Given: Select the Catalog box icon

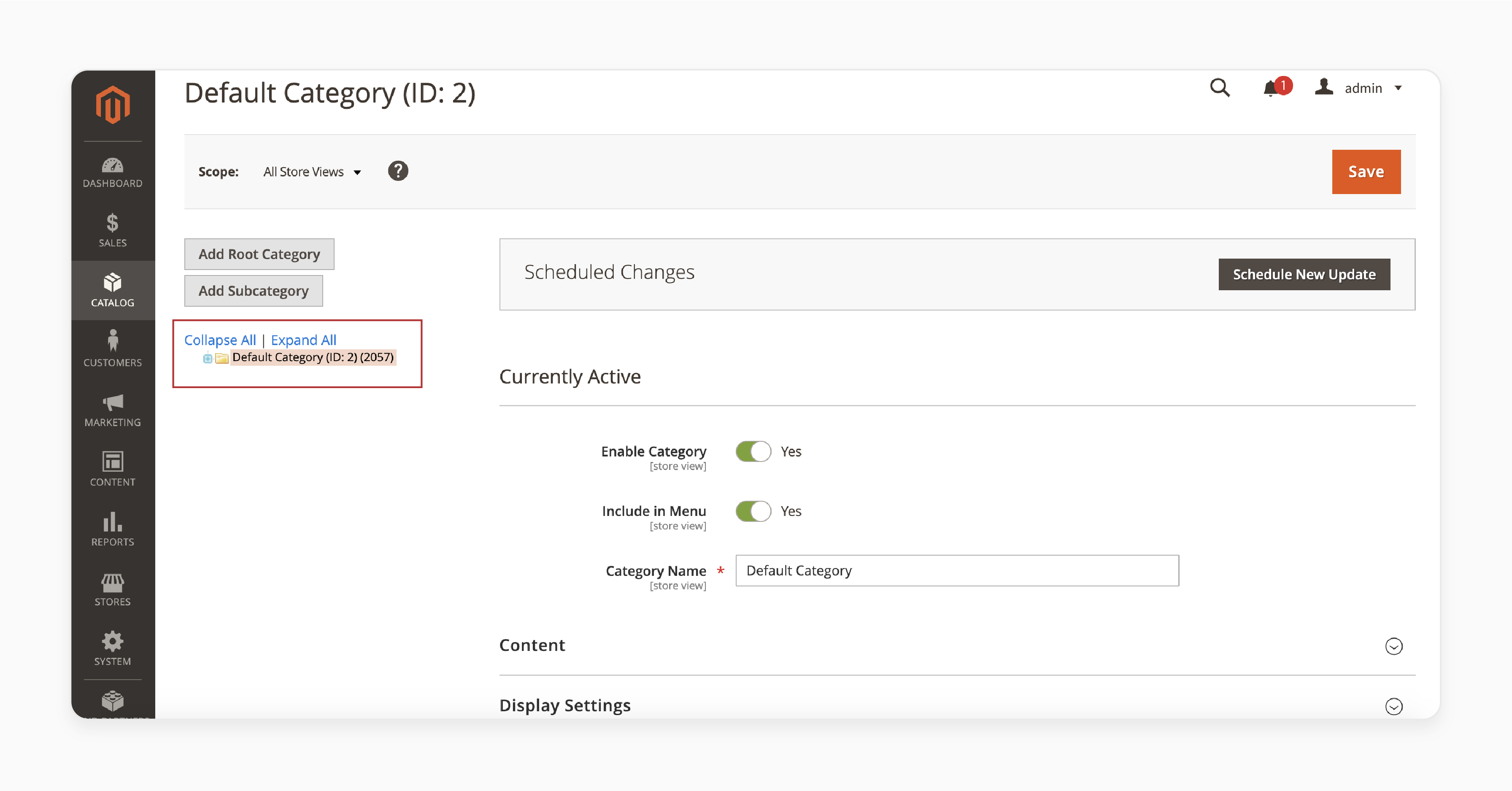Looking at the screenshot, I should coord(113,283).
